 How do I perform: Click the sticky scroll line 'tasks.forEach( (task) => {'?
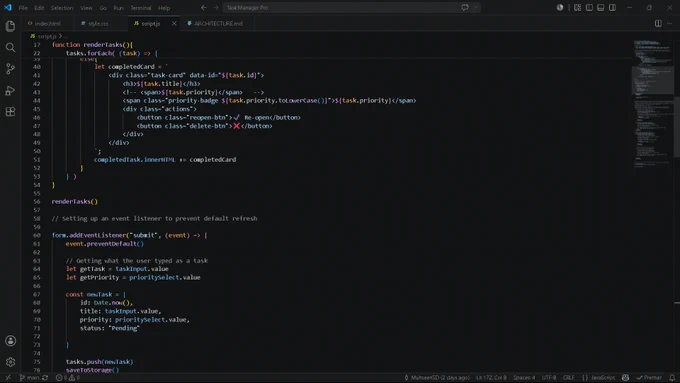pyautogui.click(x=111, y=53)
